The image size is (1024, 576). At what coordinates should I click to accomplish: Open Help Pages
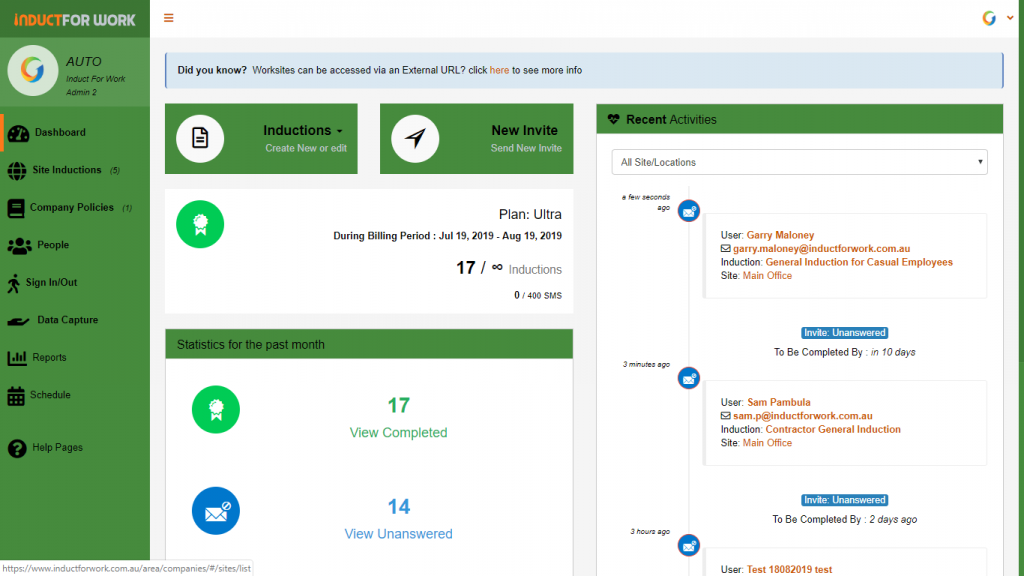[57, 447]
